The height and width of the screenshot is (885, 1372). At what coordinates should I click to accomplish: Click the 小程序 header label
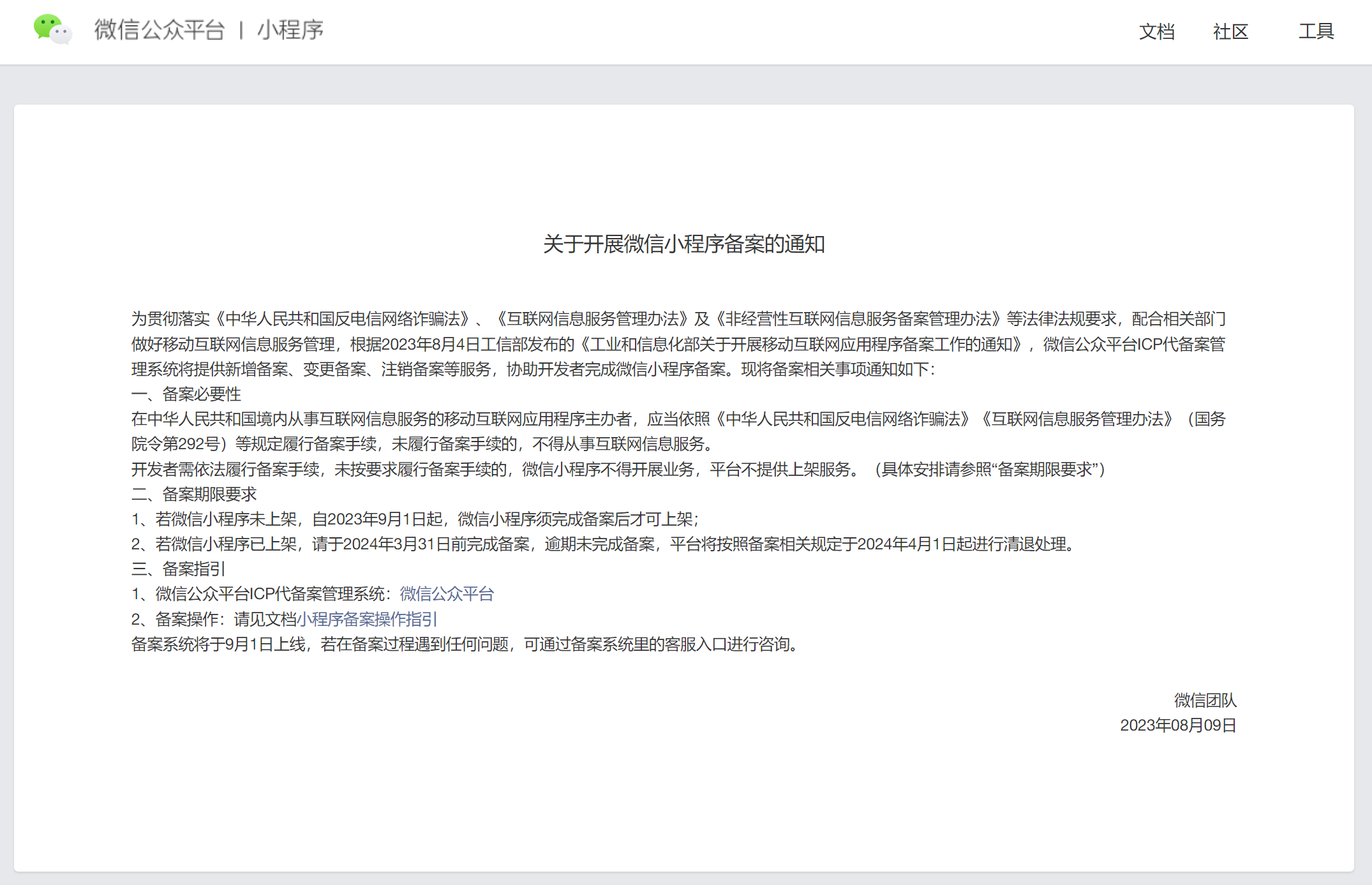click(290, 30)
